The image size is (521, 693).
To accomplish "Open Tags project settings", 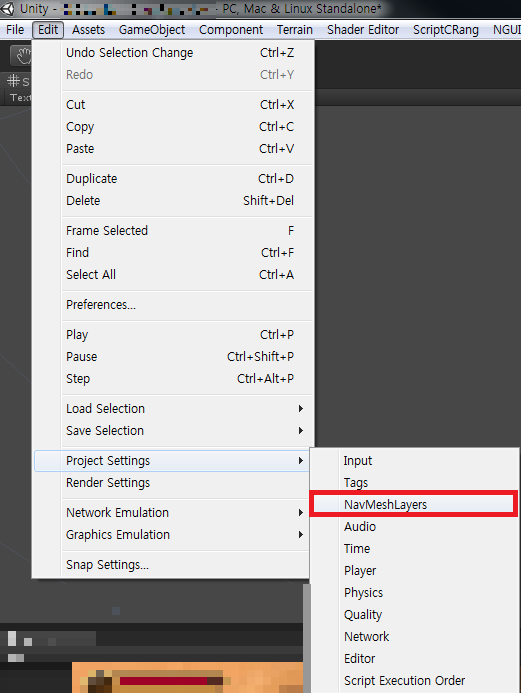I will pos(415,483).
